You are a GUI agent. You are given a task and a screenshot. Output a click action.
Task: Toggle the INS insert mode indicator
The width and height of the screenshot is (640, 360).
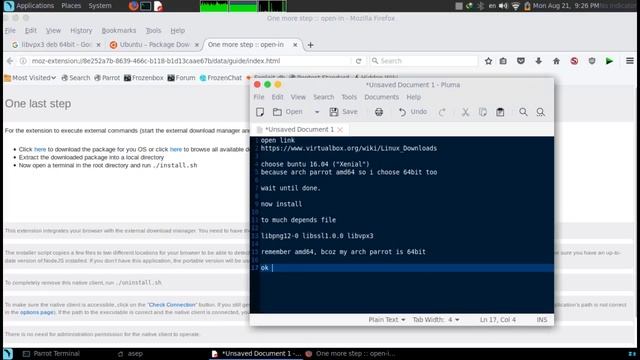(542, 320)
